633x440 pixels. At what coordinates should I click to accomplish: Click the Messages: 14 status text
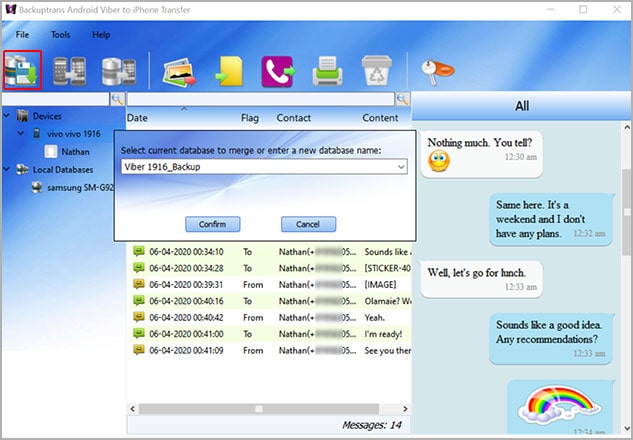click(371, 425)
